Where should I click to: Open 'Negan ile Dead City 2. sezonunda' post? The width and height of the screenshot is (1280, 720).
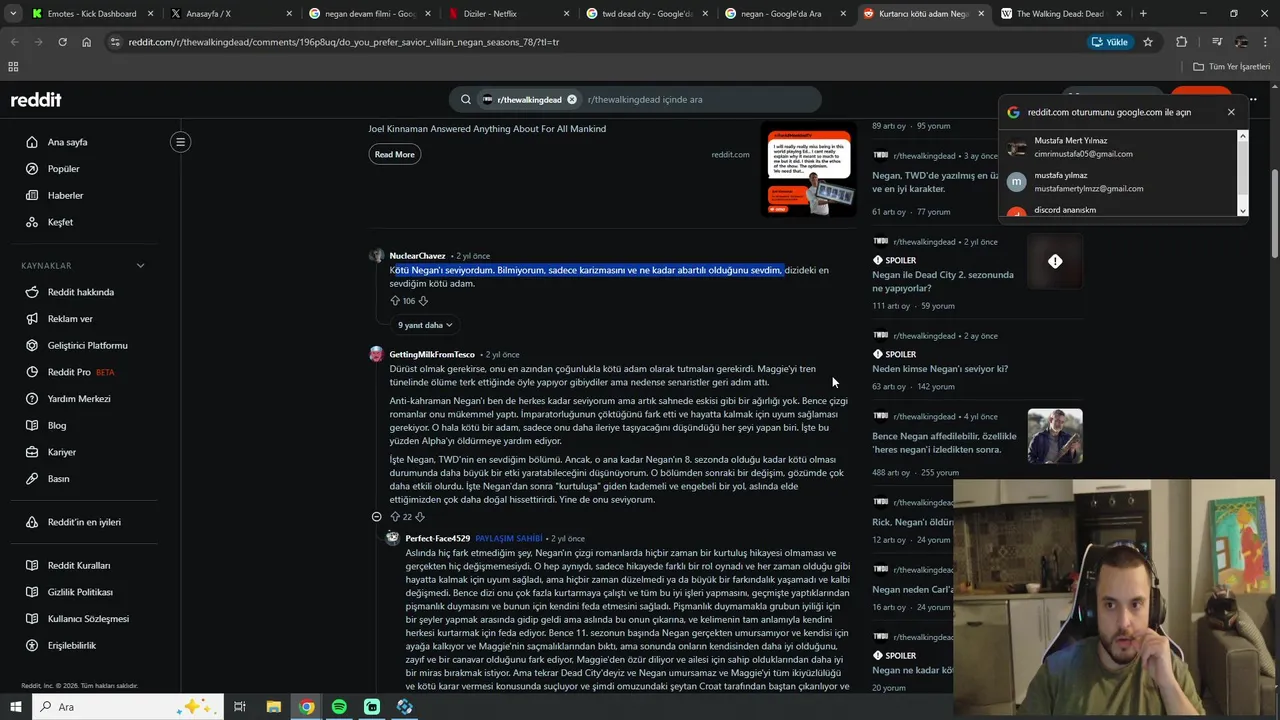[x=943, y=281]
